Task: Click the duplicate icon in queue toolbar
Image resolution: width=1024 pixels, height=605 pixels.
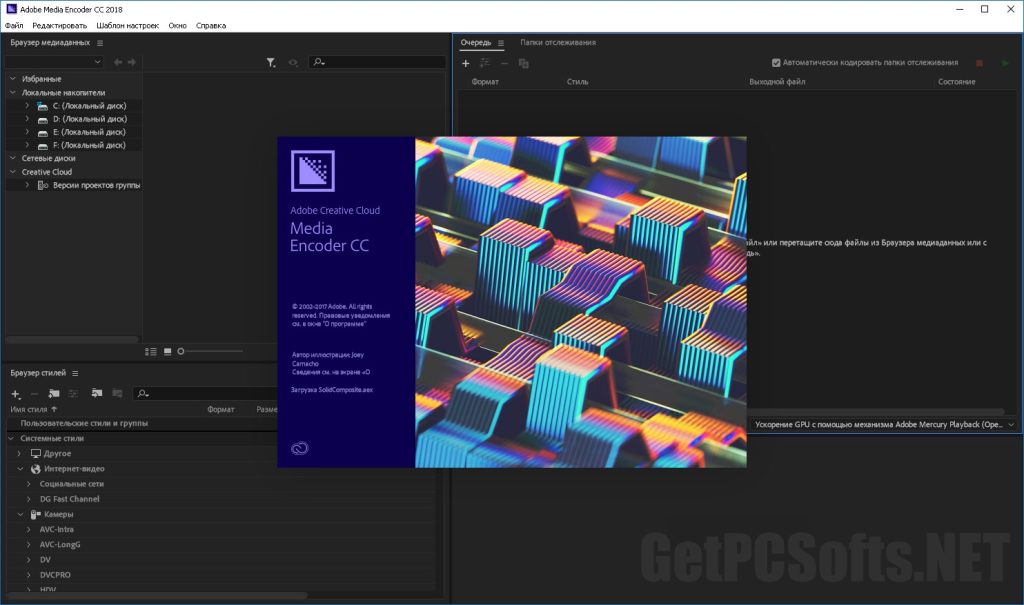Action: [523, 63]
